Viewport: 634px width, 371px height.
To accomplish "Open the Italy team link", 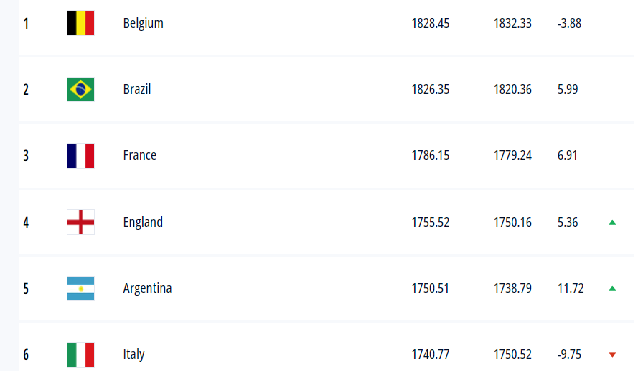I will point(133,354).
